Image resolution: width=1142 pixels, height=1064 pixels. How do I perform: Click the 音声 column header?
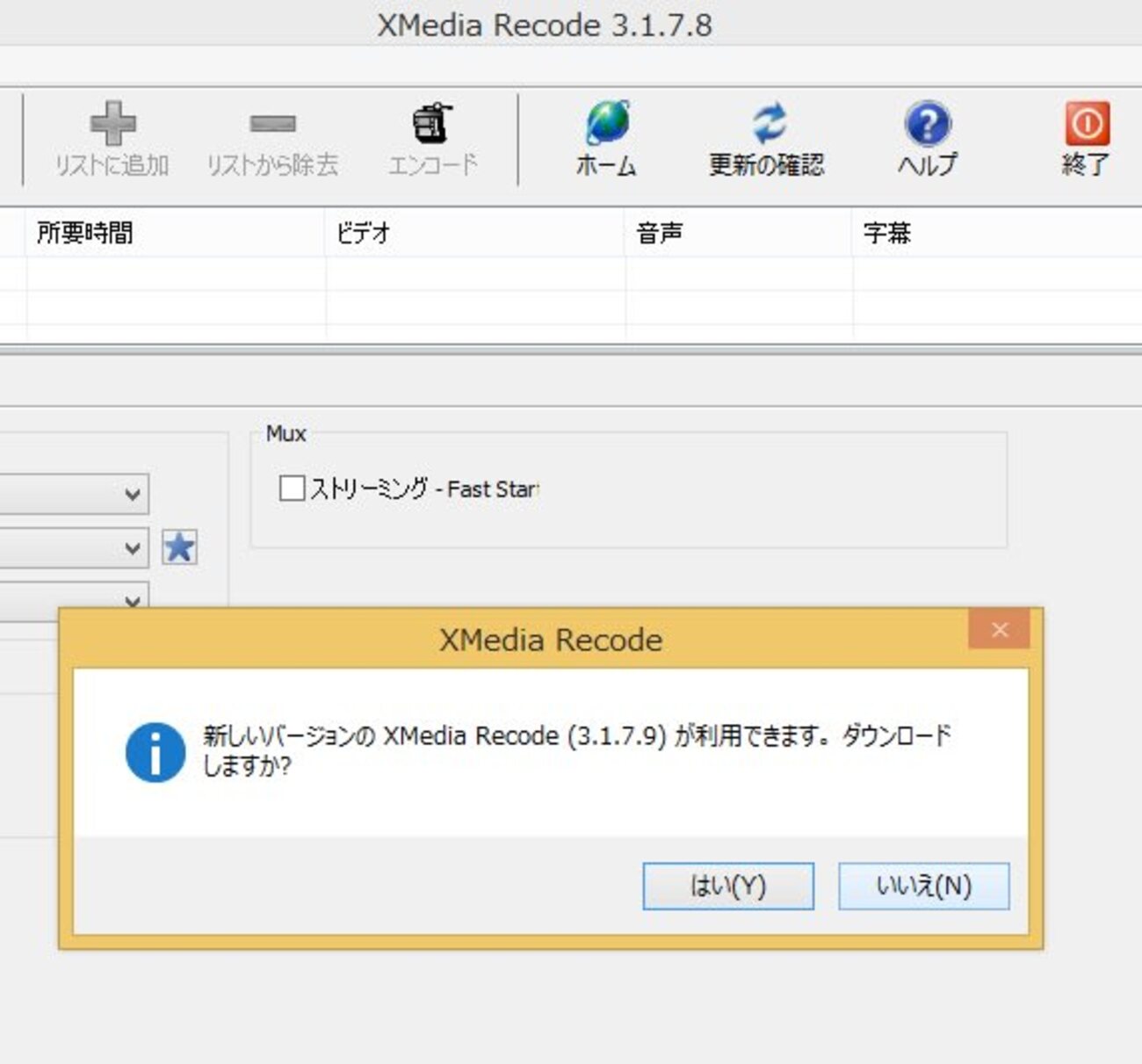(738, 233)
